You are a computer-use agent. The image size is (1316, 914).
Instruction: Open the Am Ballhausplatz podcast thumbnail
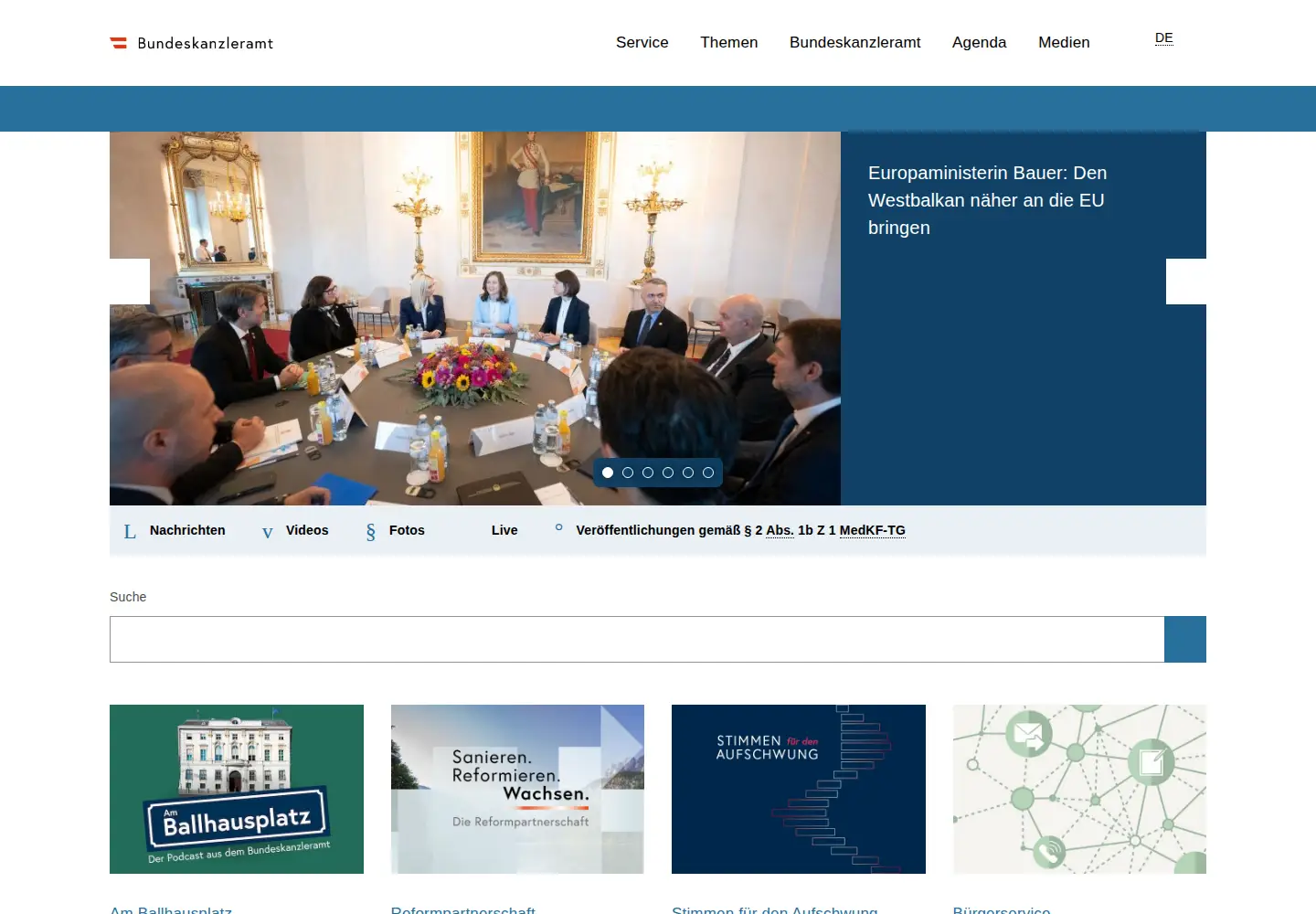coord(237,789)
